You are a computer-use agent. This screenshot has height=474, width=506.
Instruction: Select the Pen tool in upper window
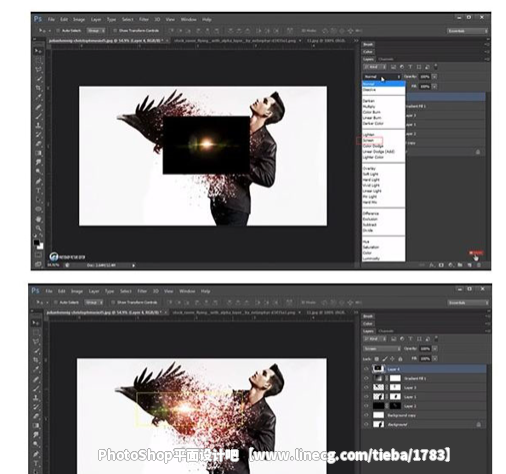[x=39, y=181]
